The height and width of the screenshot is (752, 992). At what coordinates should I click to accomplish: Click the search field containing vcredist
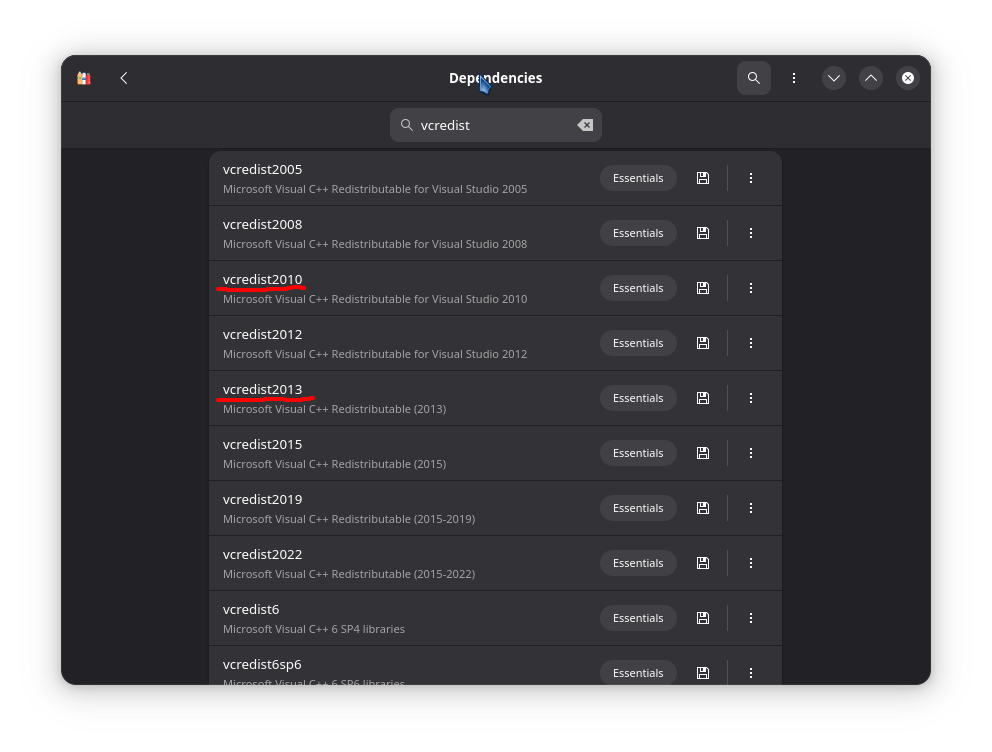pos(495,125)
